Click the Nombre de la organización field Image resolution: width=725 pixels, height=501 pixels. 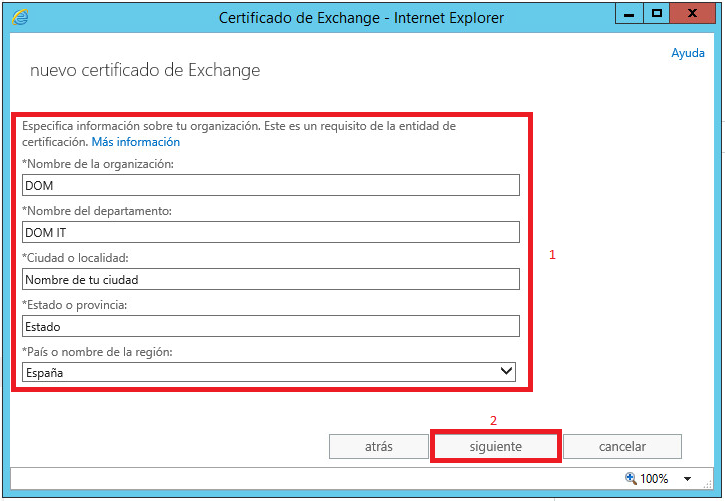coord(270,185)
